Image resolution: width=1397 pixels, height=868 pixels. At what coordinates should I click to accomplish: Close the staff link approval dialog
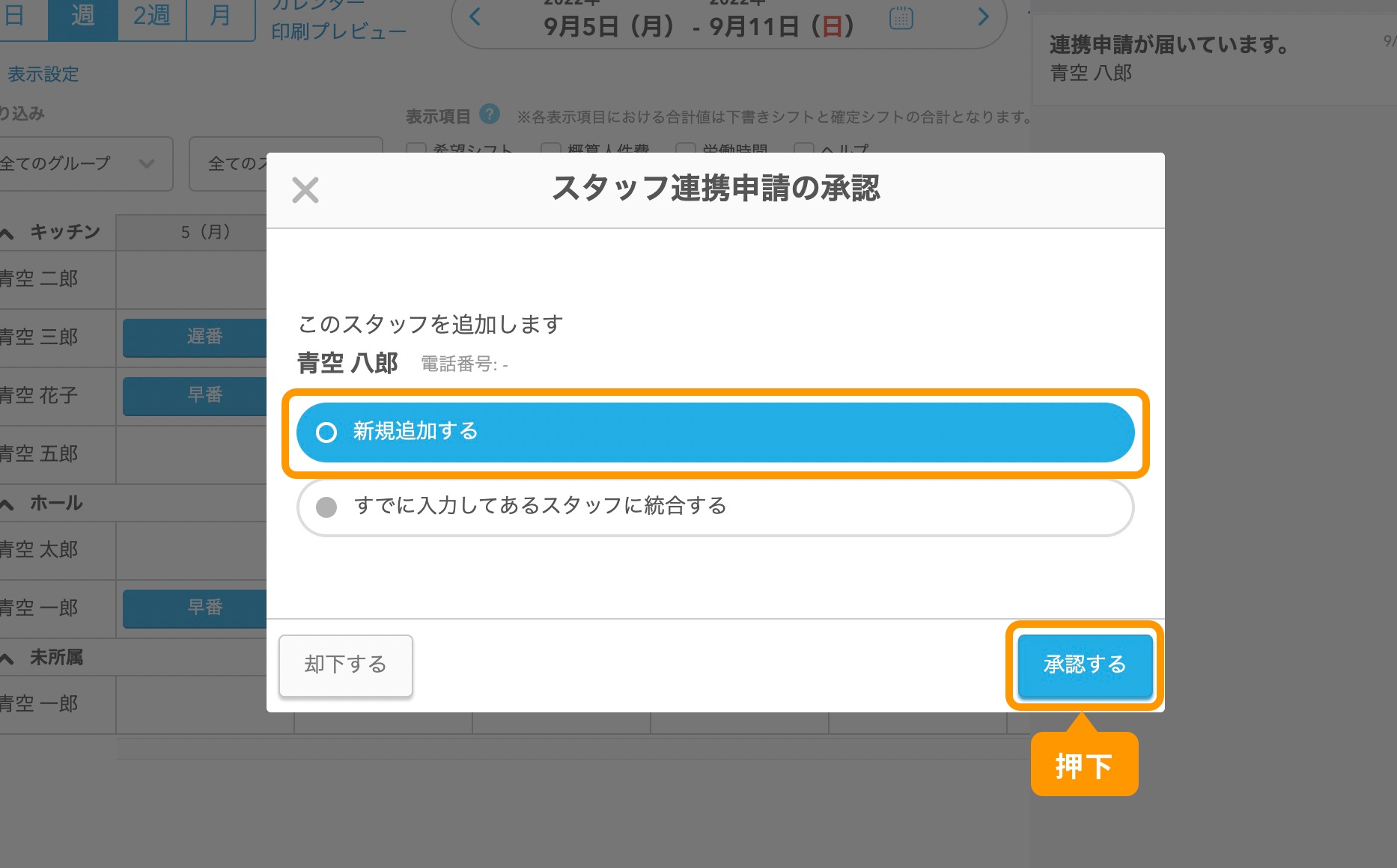coord(305,190)
